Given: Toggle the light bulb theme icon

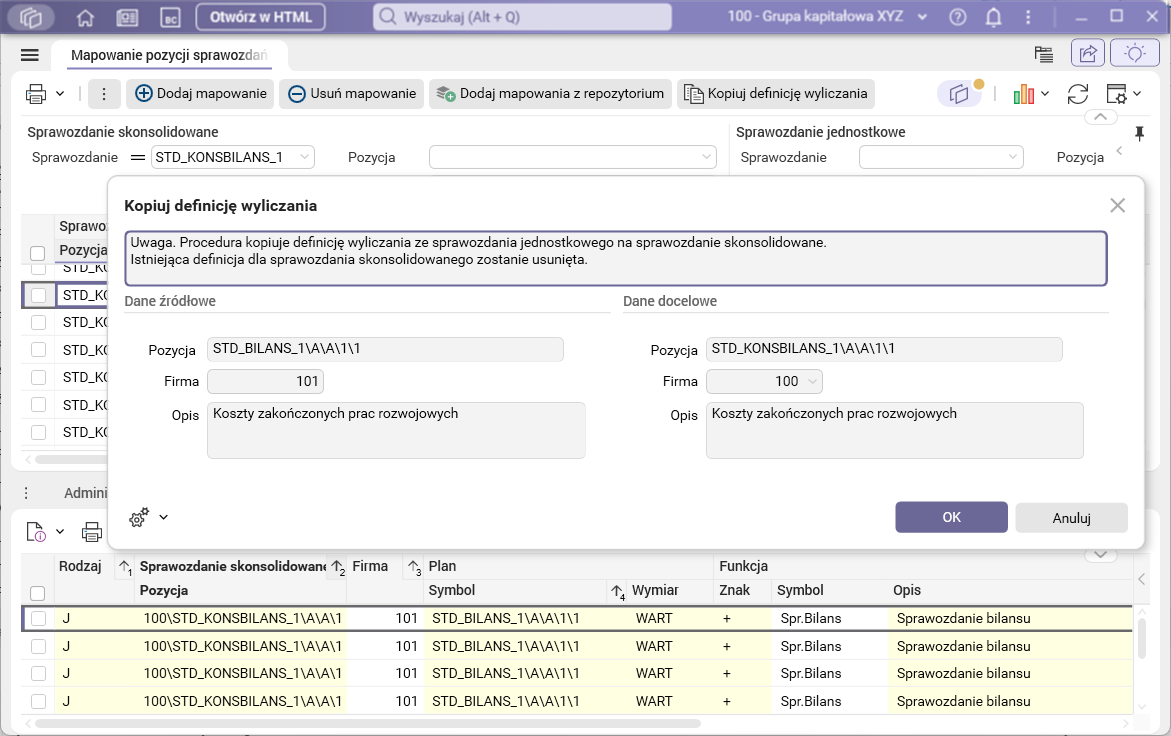Looking at the screenshot, I should pos(1134,54).
